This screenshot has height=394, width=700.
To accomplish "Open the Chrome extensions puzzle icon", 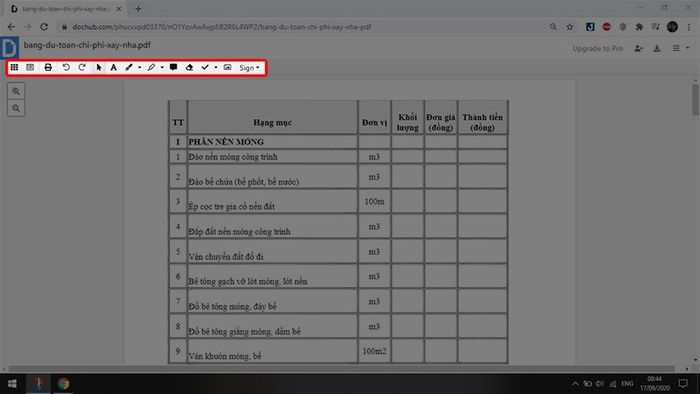I will pos(639,27).
